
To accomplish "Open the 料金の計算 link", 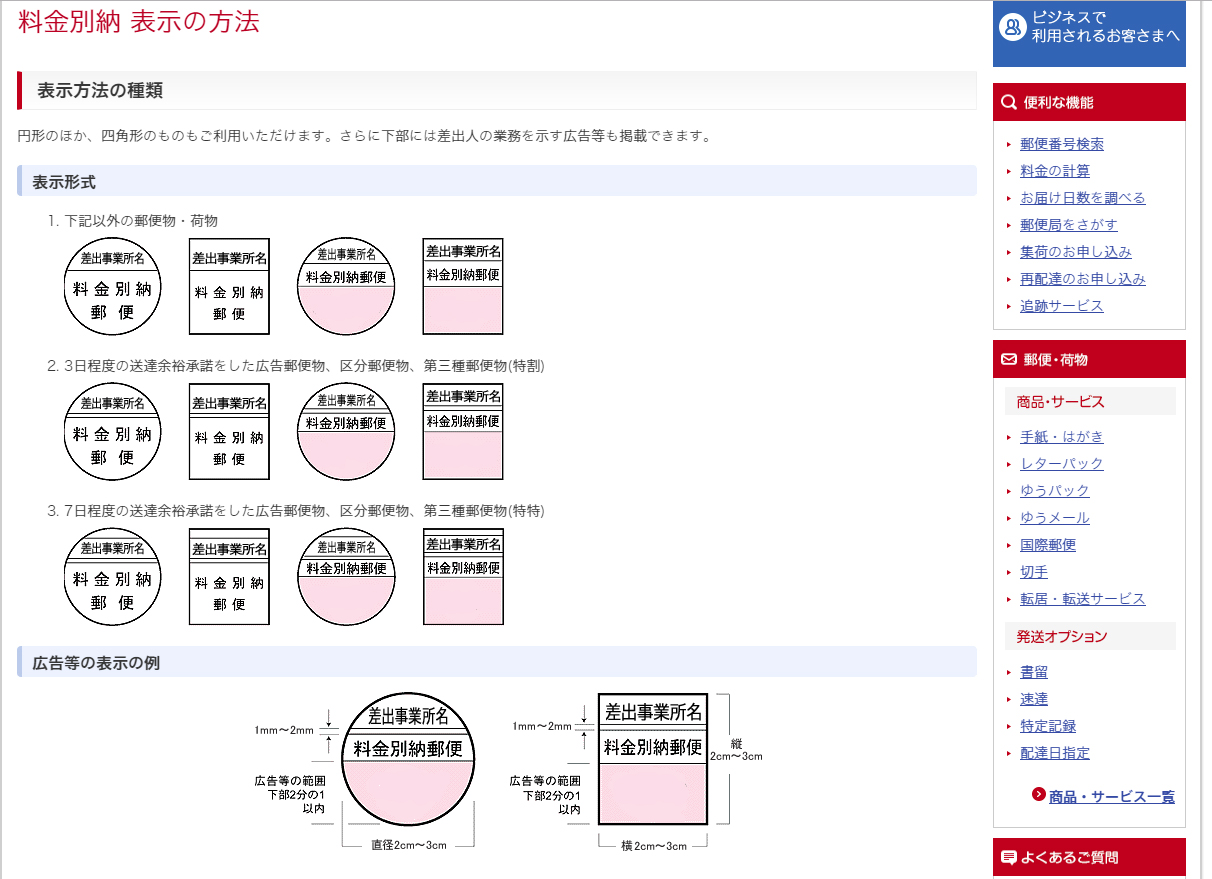I will [1054, 171].
